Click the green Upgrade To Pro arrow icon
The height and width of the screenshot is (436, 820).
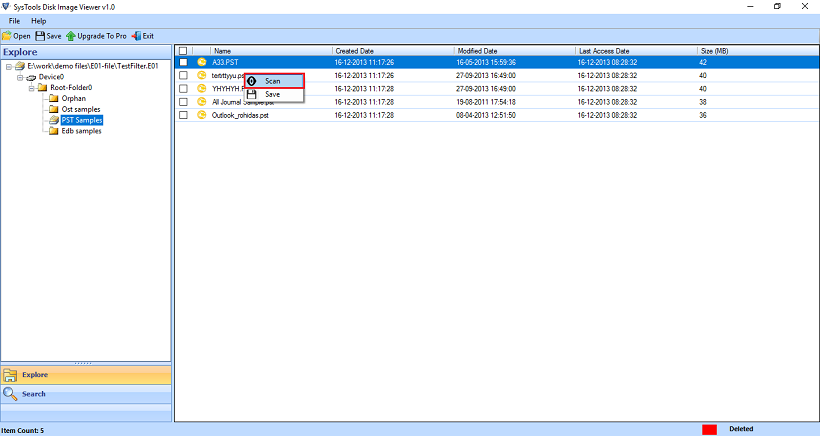pyautogui.click(x=71, y=36)
